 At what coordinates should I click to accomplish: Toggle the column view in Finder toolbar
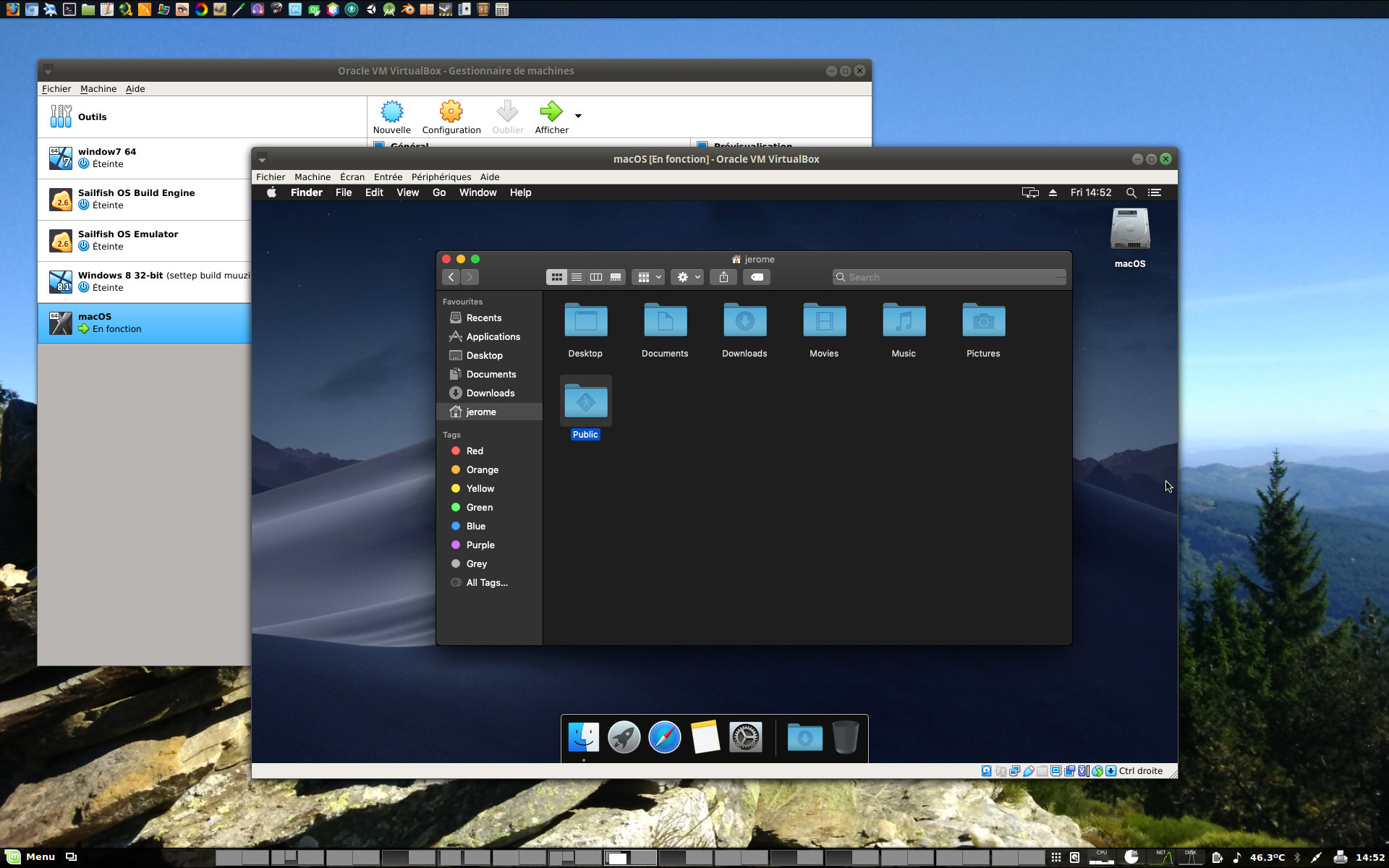point(596,277)
